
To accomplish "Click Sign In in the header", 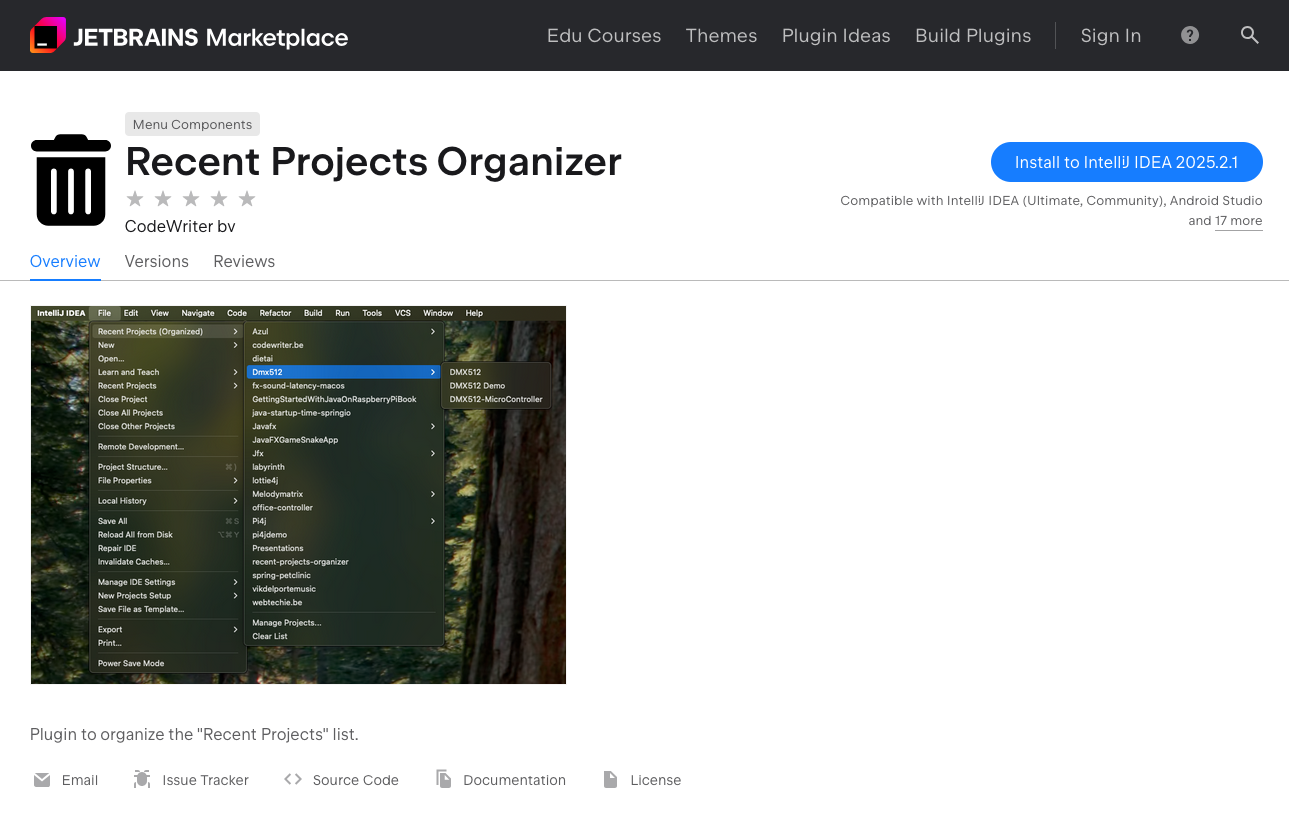I will [1110, 36].
